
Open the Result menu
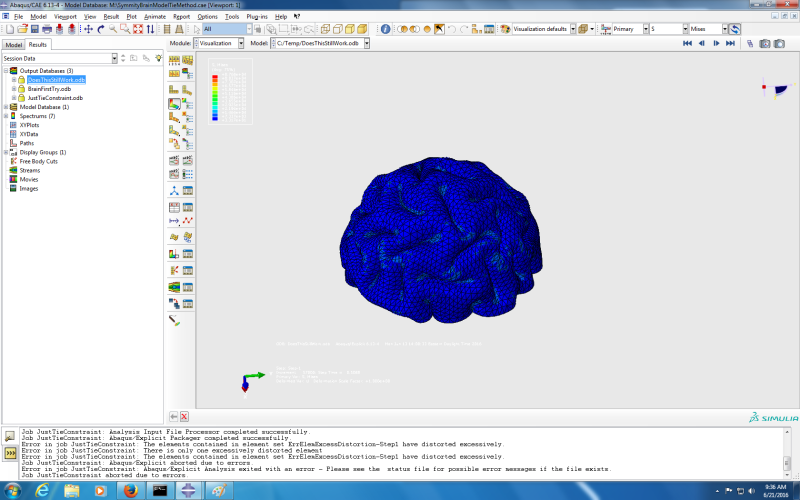pyautogui.click(x=111, y=16)
